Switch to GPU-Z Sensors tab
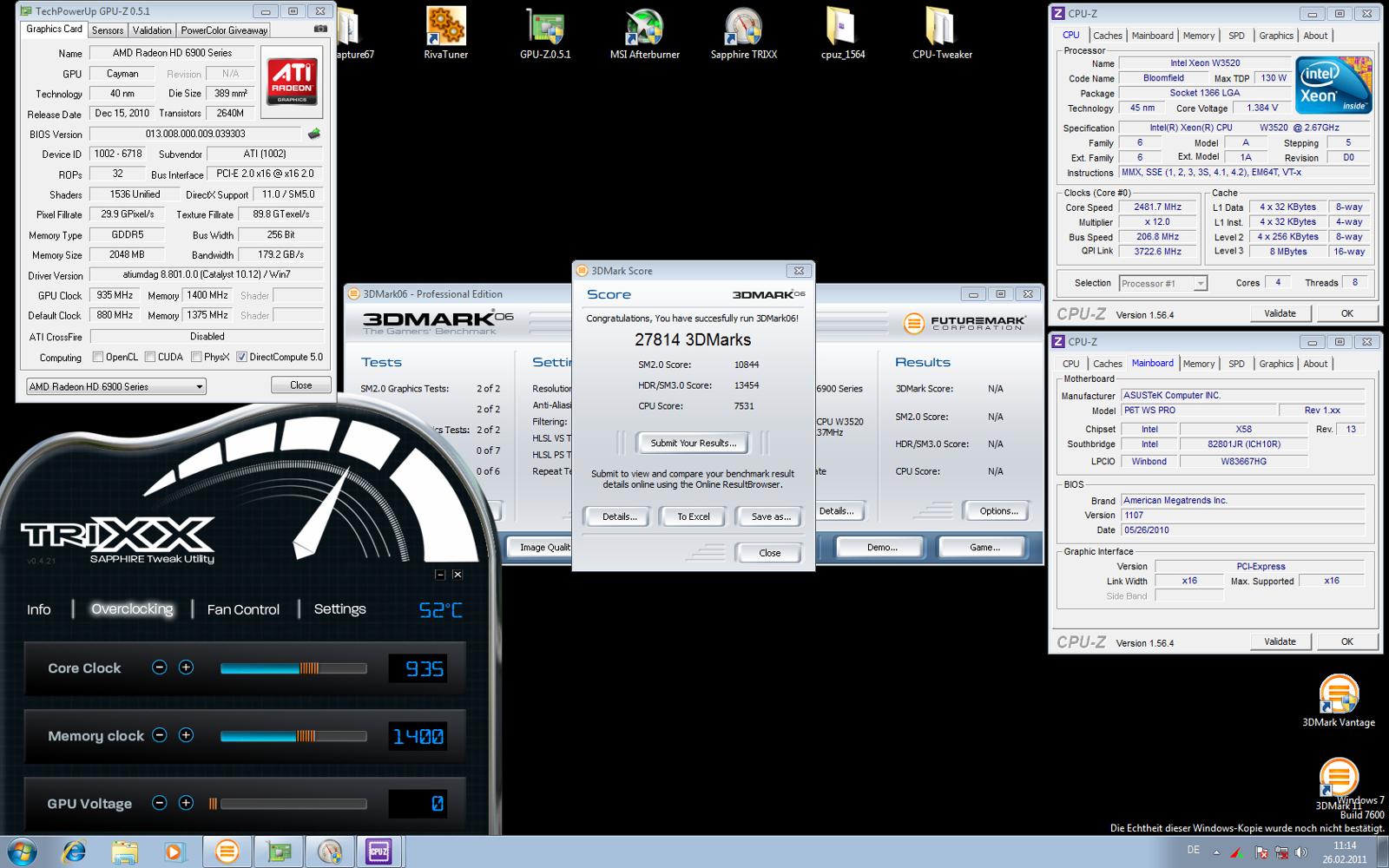The image size is (1389, 868). (108, 30)
